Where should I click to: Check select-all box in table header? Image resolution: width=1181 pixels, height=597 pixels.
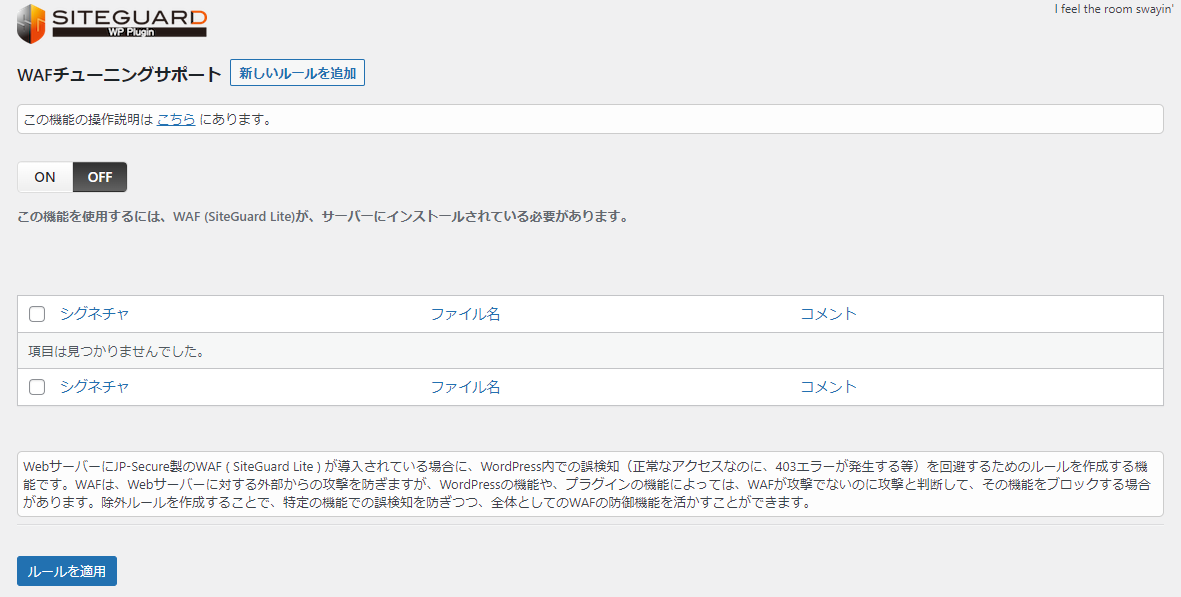(37, 314)
